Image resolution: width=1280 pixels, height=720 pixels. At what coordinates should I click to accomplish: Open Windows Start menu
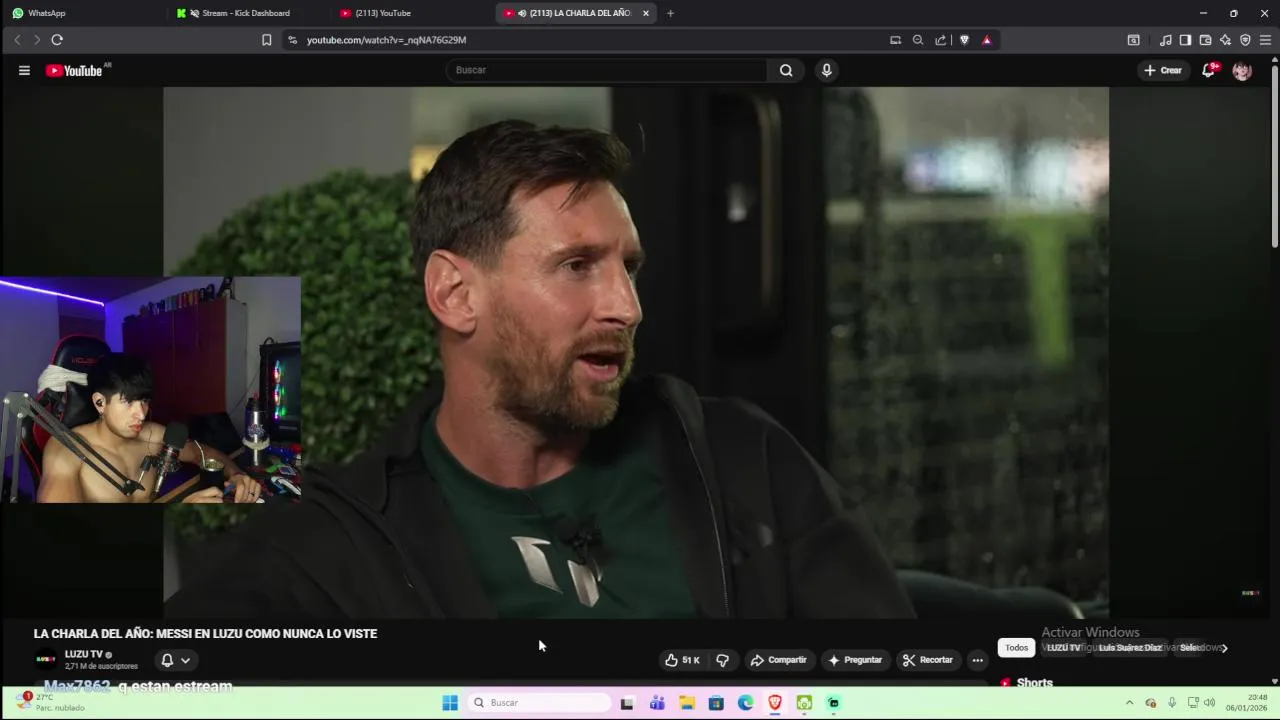pyautogui.click(x=450, y=703)
